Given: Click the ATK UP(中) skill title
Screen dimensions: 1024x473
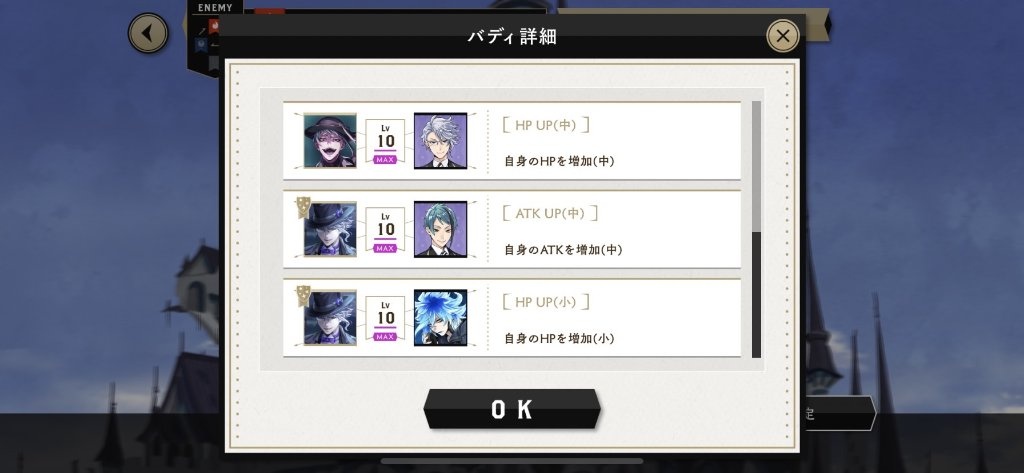Looking at the screenshot, I should coord(550,214).
